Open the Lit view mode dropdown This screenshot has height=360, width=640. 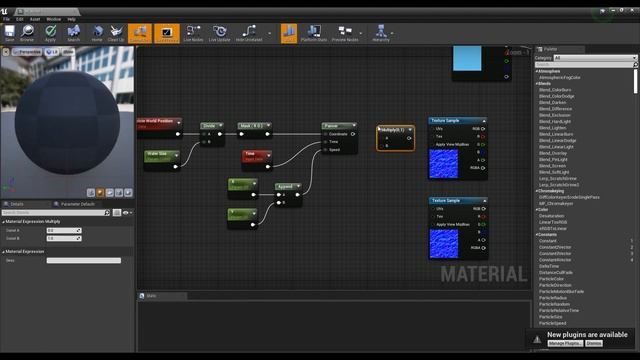point(52,52)
